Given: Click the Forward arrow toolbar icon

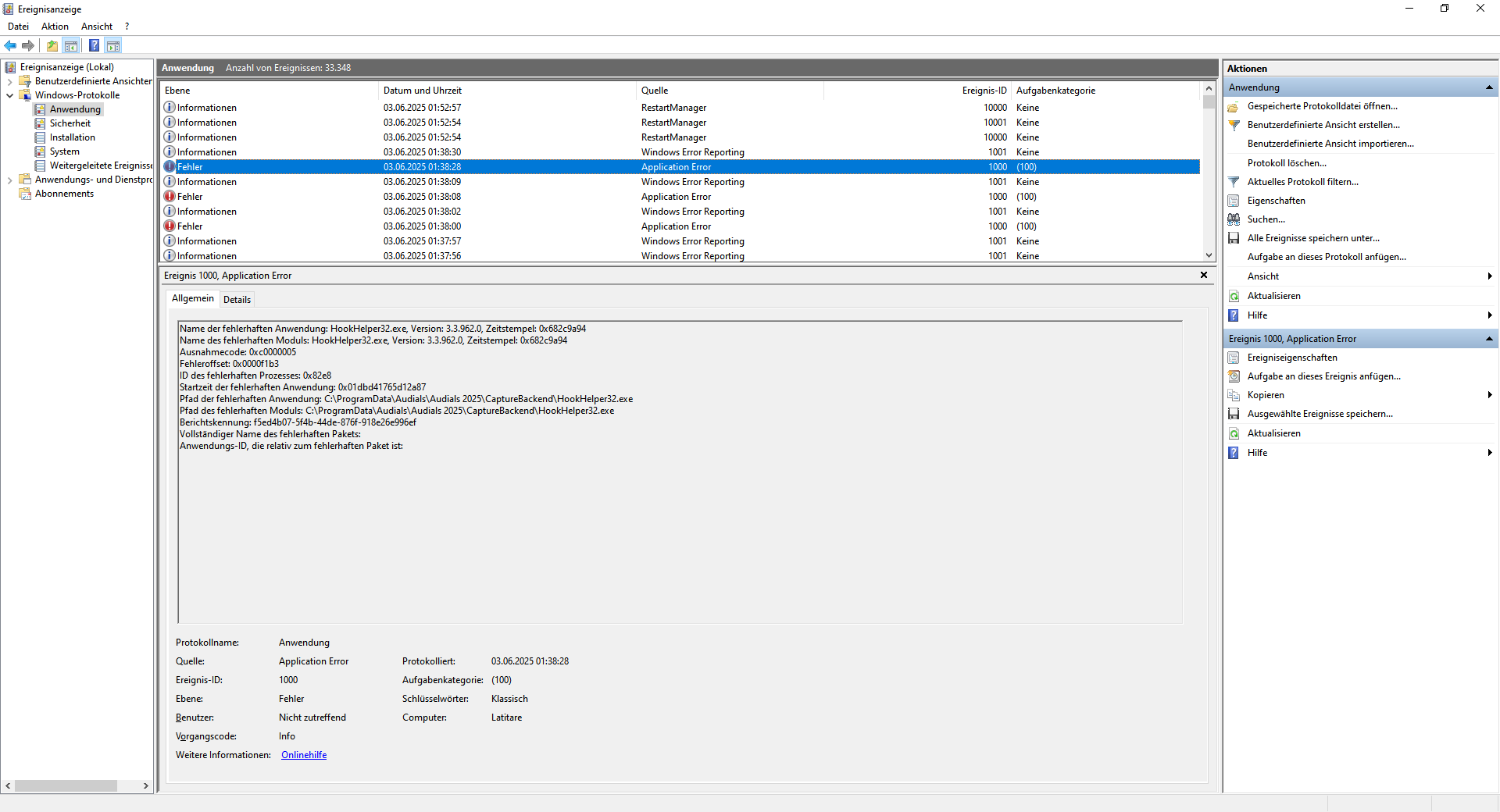Looking at the screenshot, I should 28,45.
